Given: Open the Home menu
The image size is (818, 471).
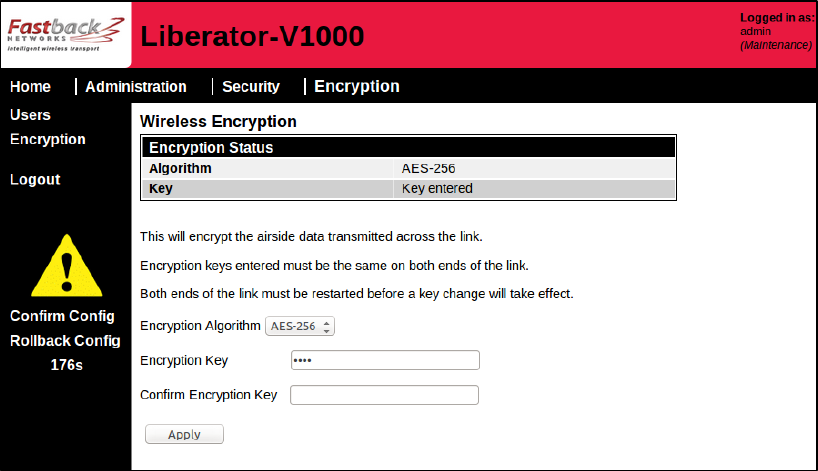Looking at the screenshot, I should [x=30, y=87].
